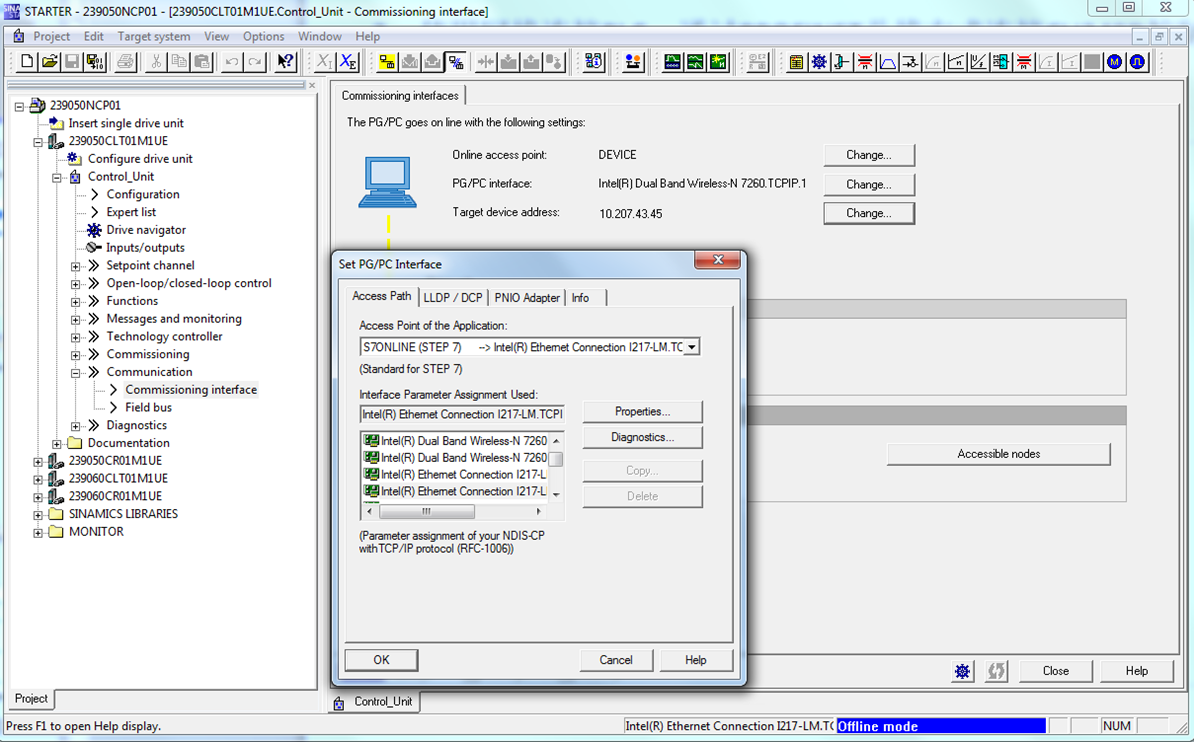Collapse the Communication tree node
The height and width of the screenshot is (742, 1194).
[x=76, y=372]
